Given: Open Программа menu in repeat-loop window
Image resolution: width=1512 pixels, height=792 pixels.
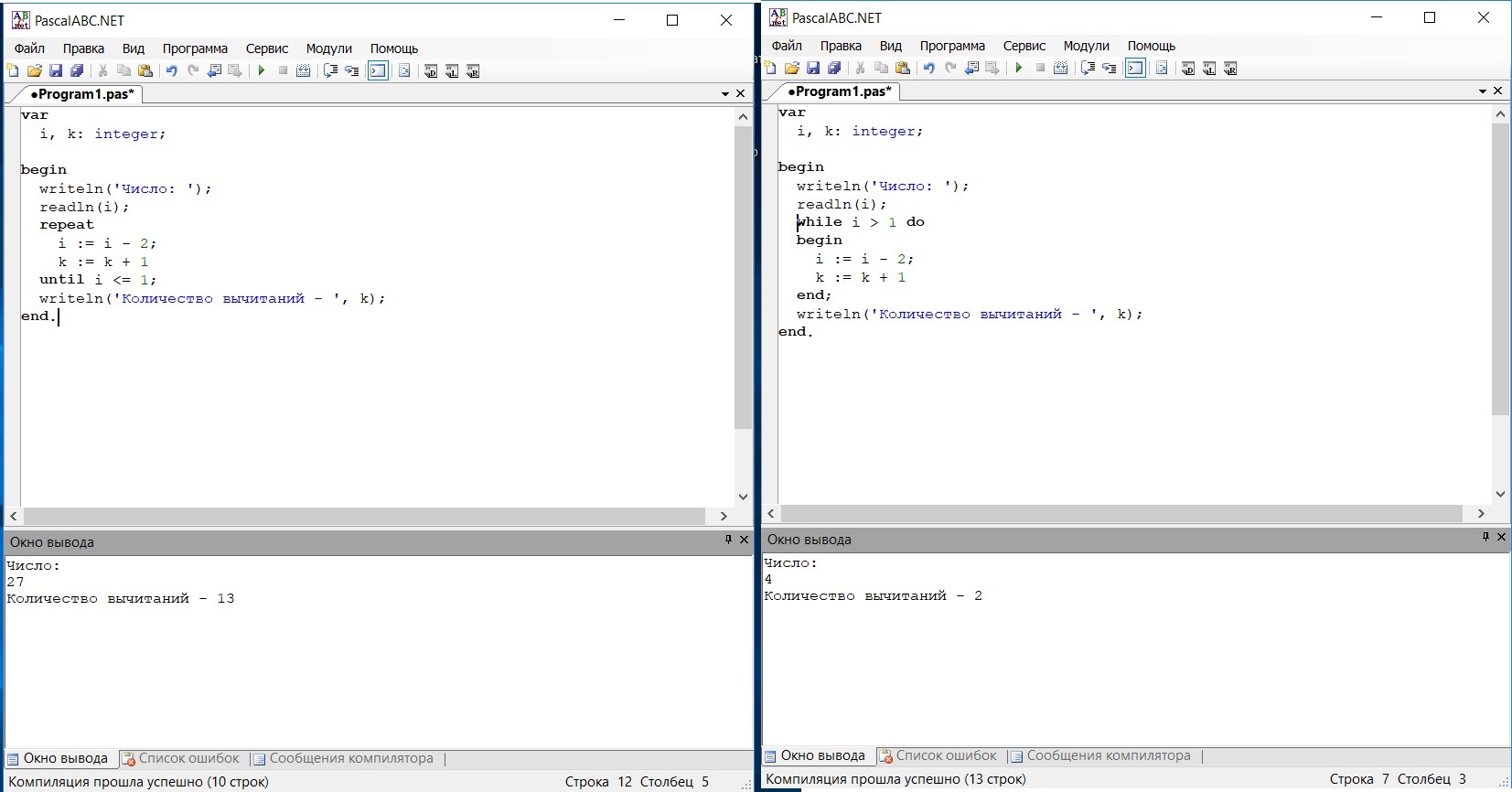Looking at the screenshot, I should click(x=195, y=48).
